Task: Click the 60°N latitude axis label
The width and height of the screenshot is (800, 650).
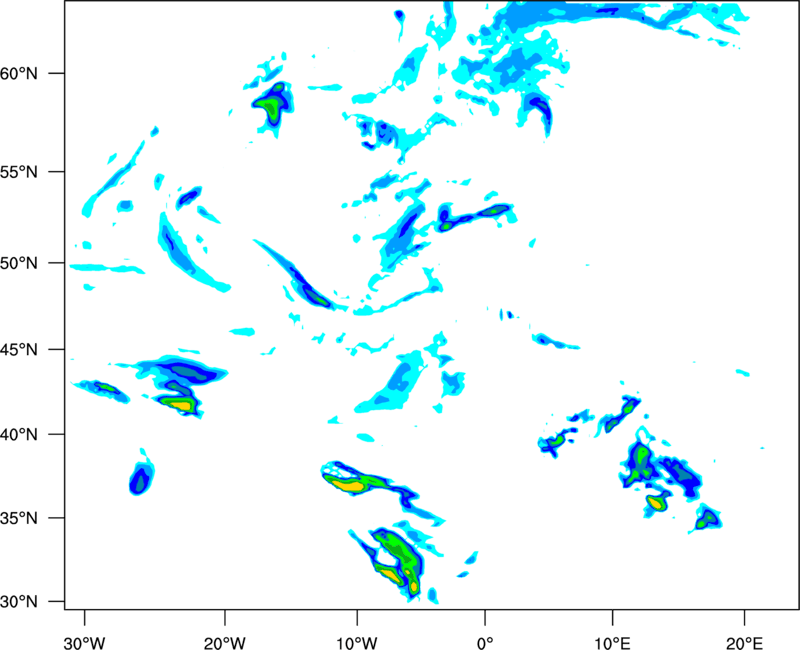Action: pos(19,74)
